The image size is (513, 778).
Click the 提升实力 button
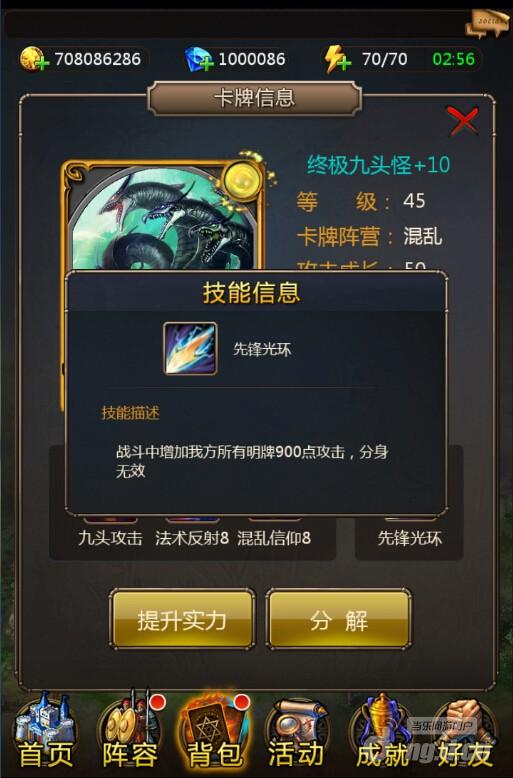coord(182,619)
